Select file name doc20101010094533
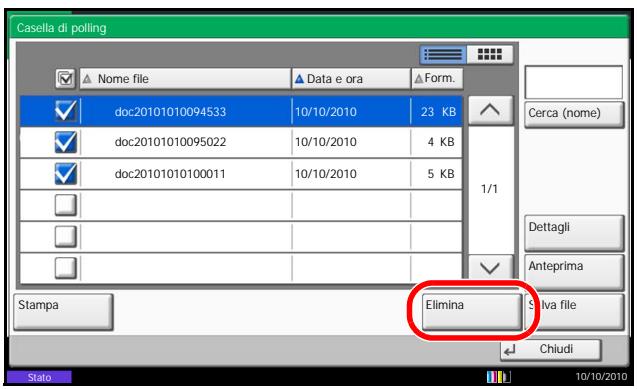Viewport: 637px width, 389px height. [x=170, y=112]
